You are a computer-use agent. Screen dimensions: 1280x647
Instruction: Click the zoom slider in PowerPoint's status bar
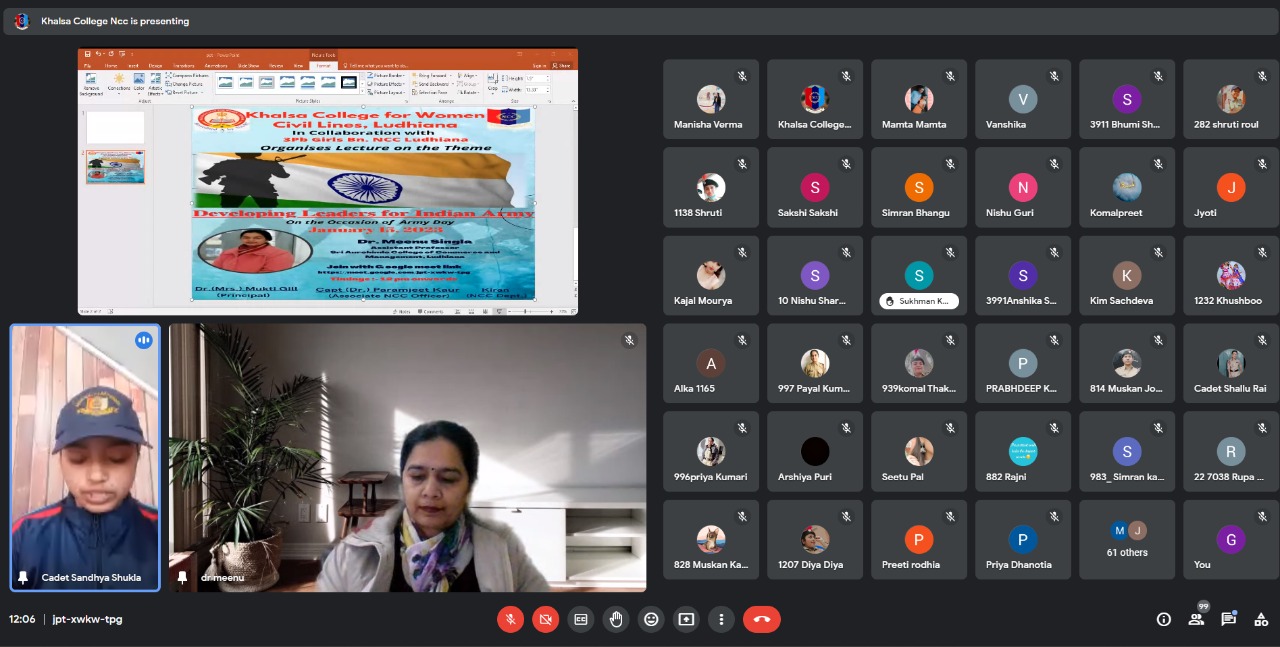click(532, 311)
